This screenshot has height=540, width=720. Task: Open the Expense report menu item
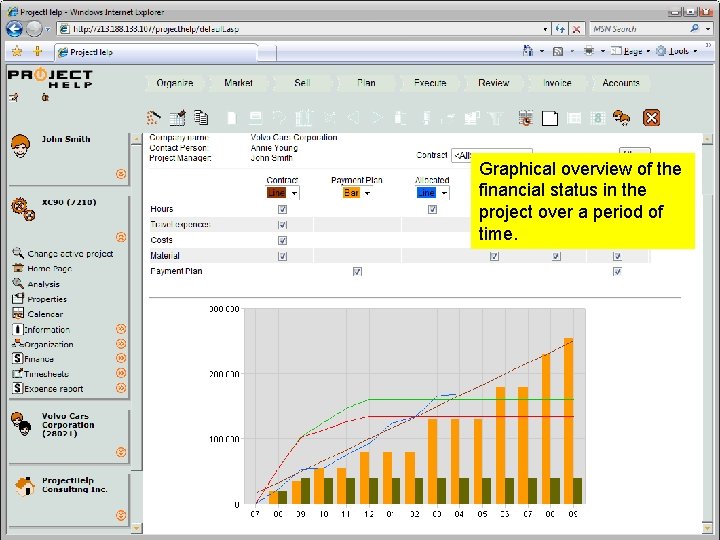tap(53, 388)
